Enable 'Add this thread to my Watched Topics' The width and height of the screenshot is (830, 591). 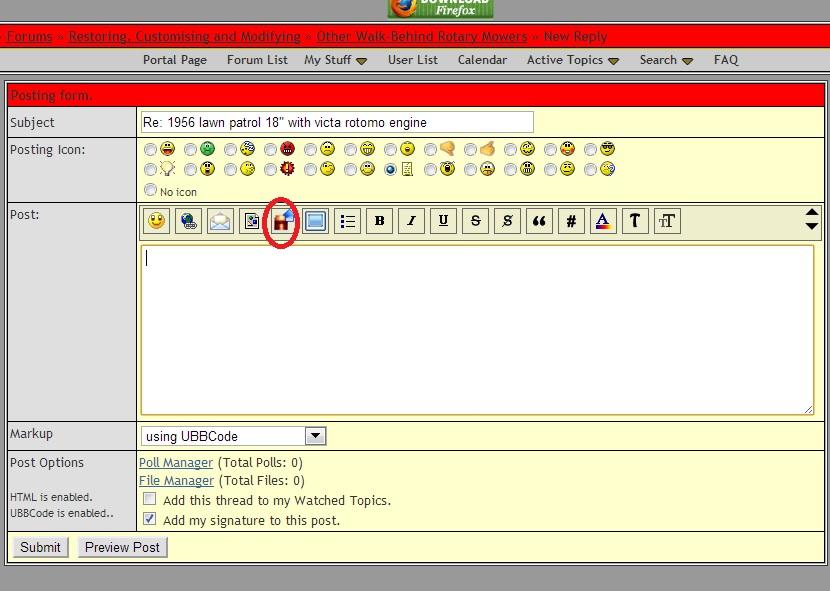149,499
